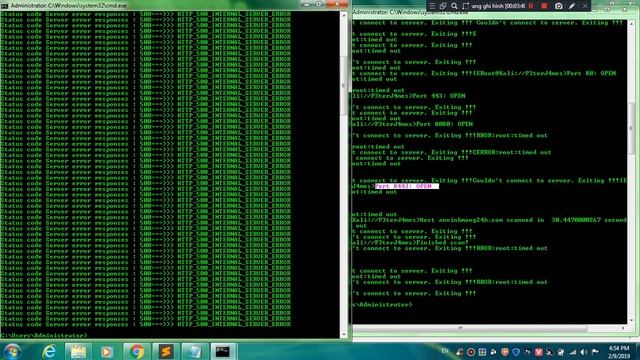Click the right cmd vertical scrollbar thumb
The image size is (640, 360).
tap(631, 129)
